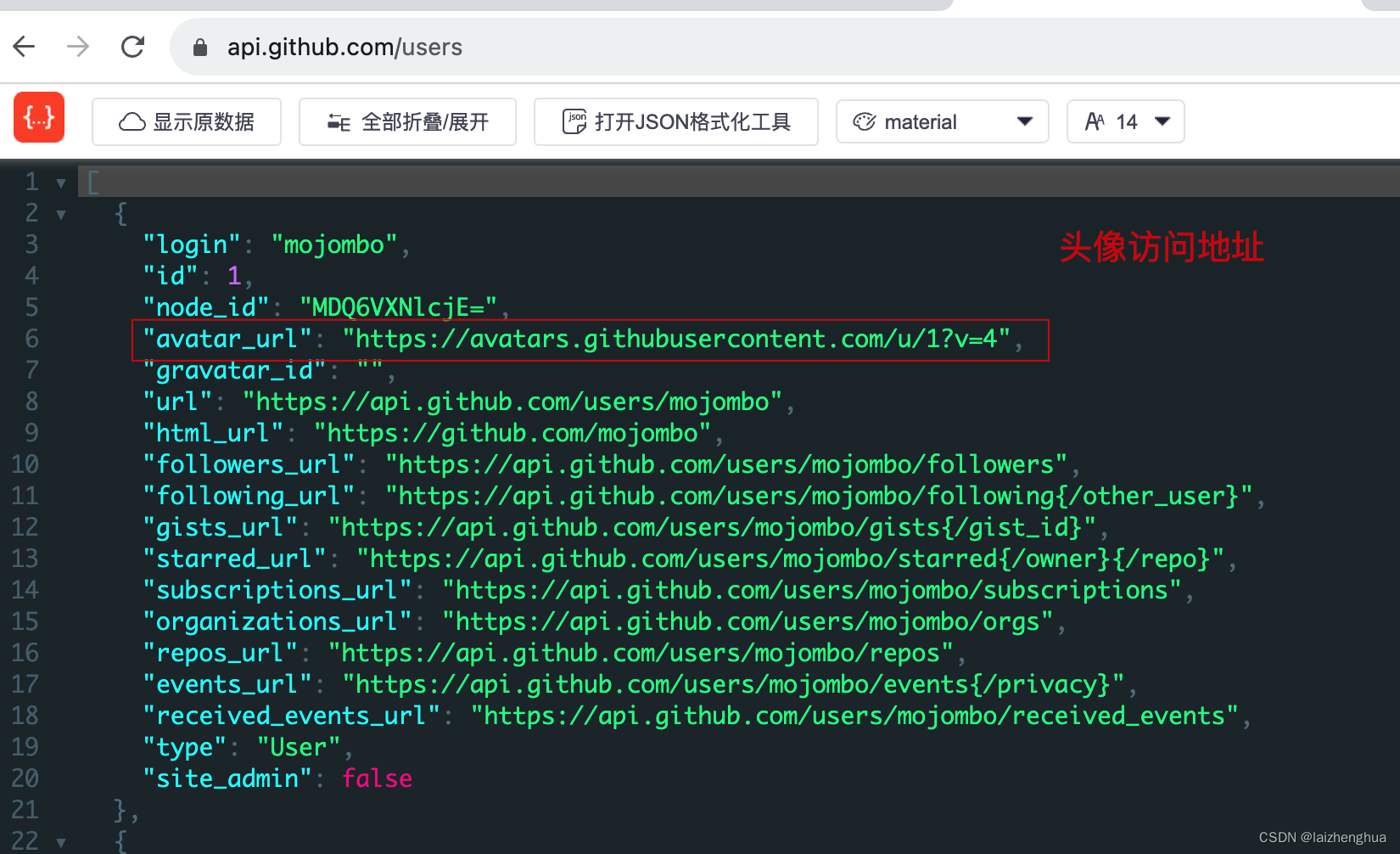Open the subscriptions_url link value
This screenshot has width=1400, height=854.
tap(812, 591)
